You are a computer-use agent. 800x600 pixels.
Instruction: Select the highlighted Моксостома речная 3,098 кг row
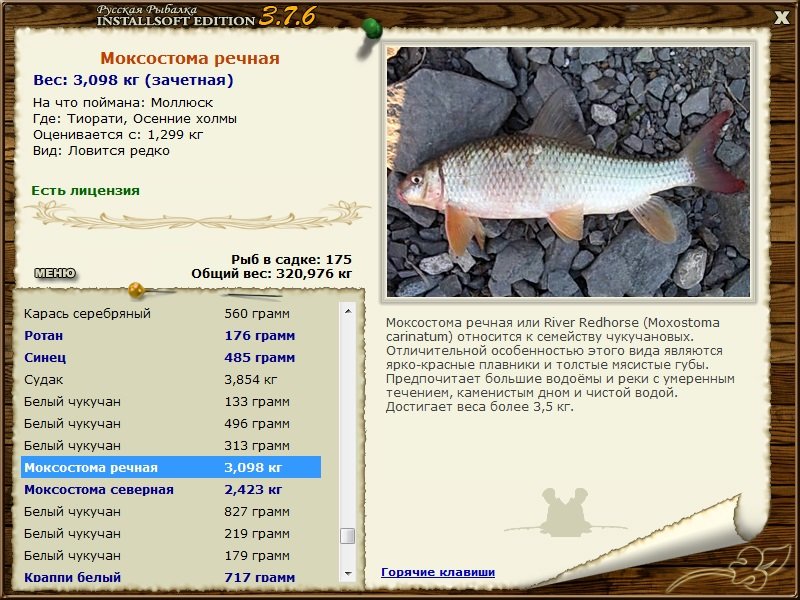coord(171,467)
